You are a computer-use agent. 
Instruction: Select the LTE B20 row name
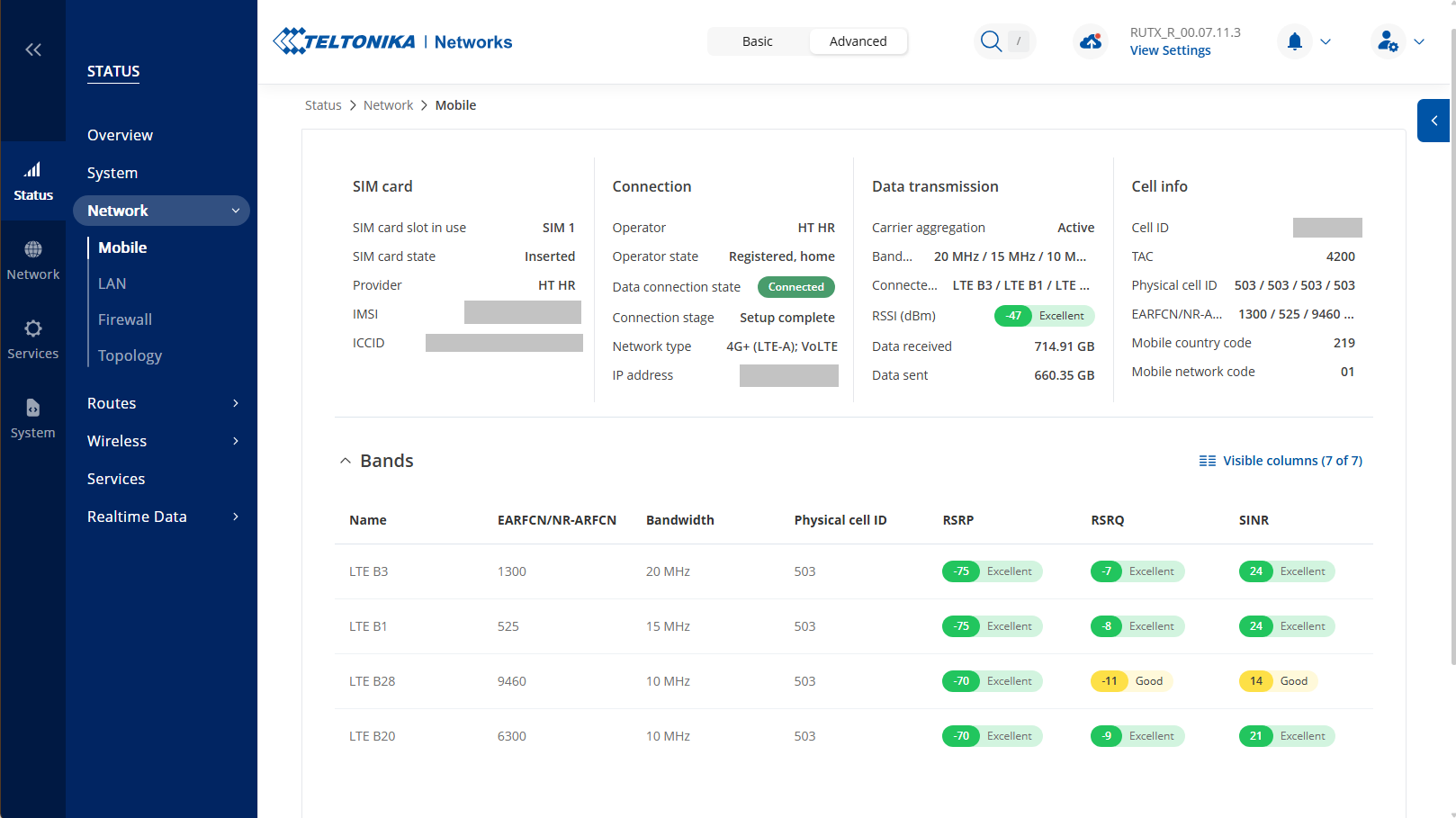(373, 736)
